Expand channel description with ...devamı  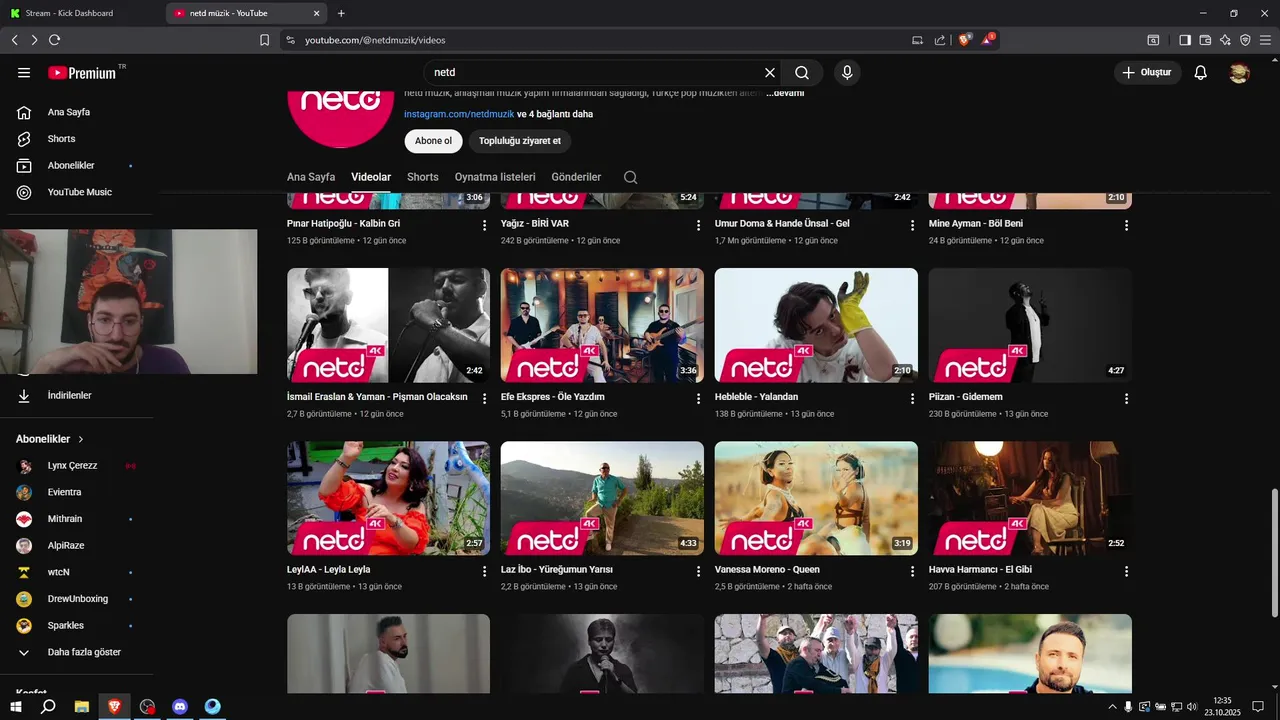point(785,93)
